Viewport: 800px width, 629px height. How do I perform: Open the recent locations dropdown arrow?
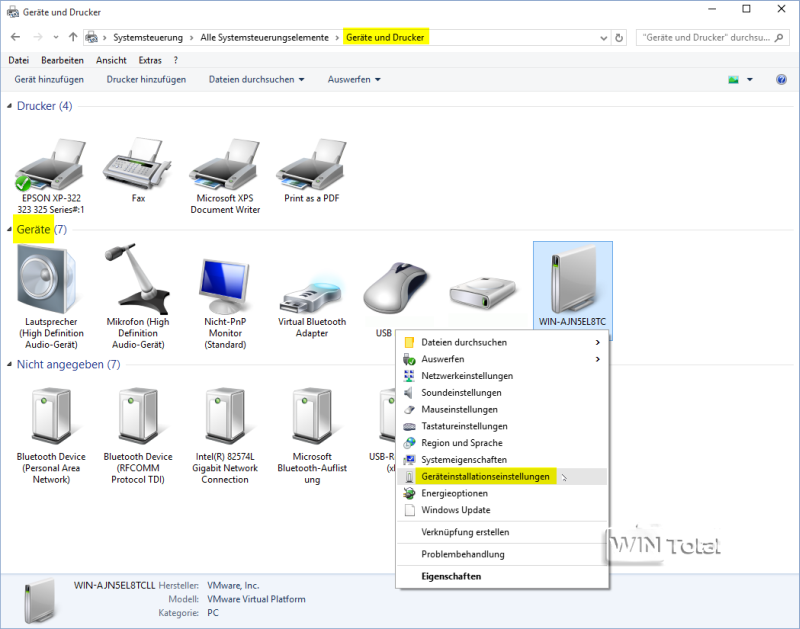pos(56,37)
